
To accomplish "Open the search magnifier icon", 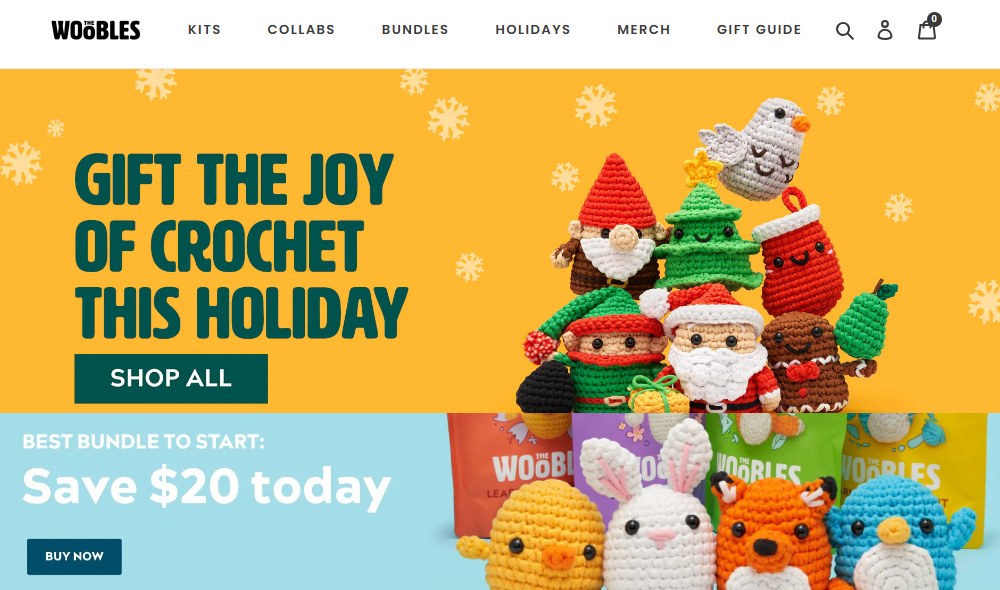I will tap(844, 31).
